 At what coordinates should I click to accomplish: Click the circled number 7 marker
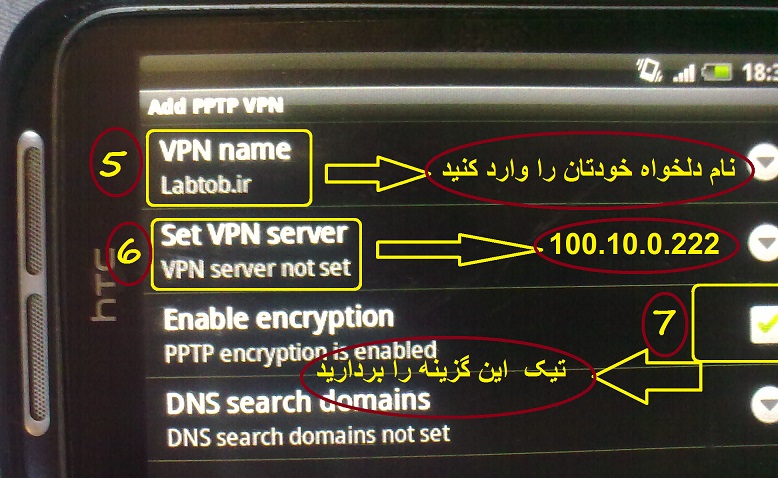click(665, 323)
